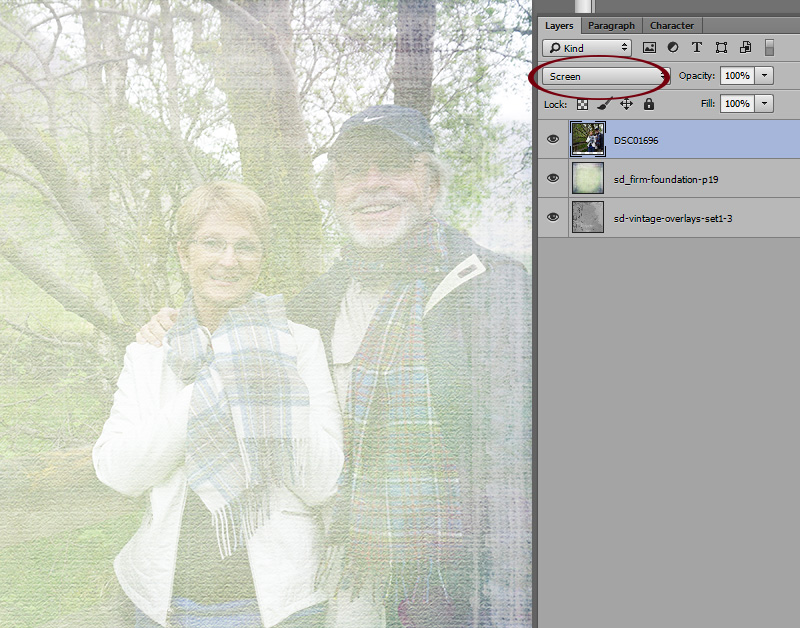Lock image pixels brush icon

pyautogui.click(x=604, y=104)
